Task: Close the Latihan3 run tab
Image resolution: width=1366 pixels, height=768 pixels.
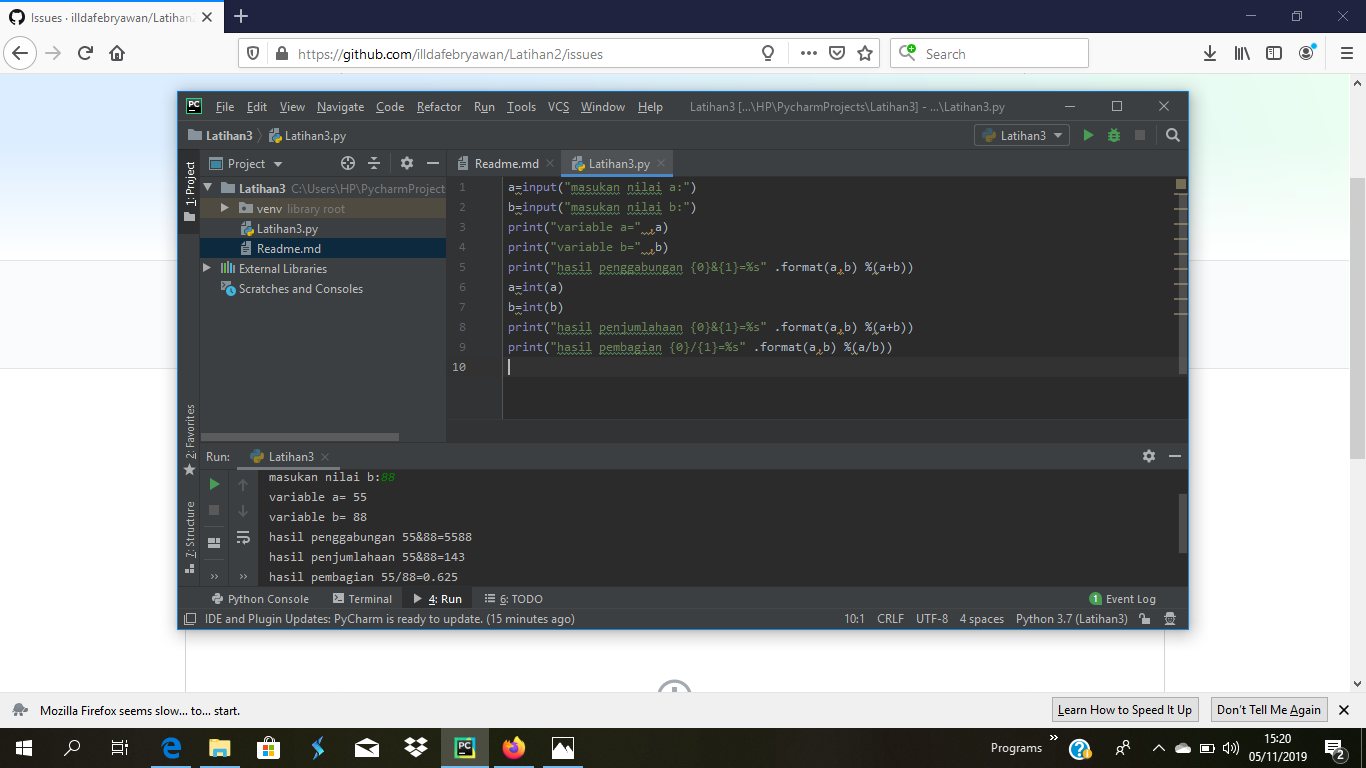Action: click(x=325, y=456)
